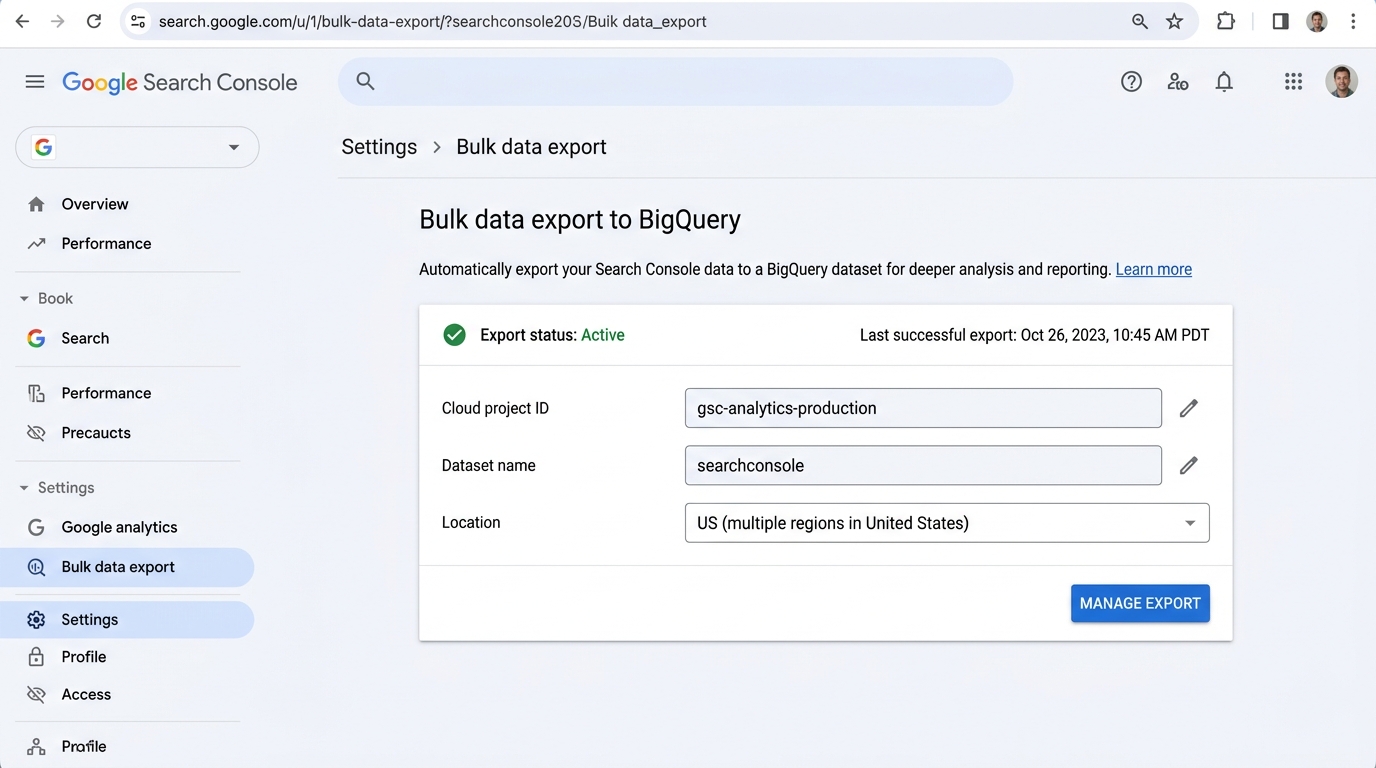Image resolution: width=1376 pixels, height=768 pixels.
Task: Open Settings with the gear icon in sidebar
Action: click(x=127, y=620)
